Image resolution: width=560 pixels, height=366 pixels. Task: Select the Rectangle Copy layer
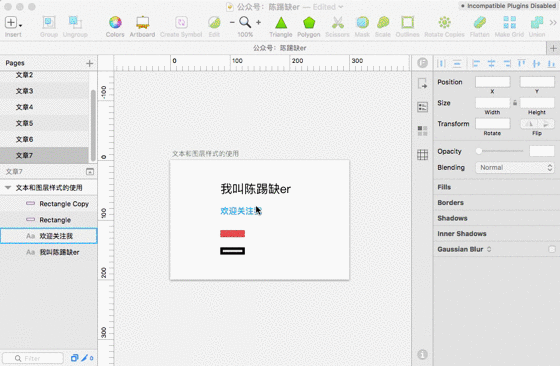point(49,204)
